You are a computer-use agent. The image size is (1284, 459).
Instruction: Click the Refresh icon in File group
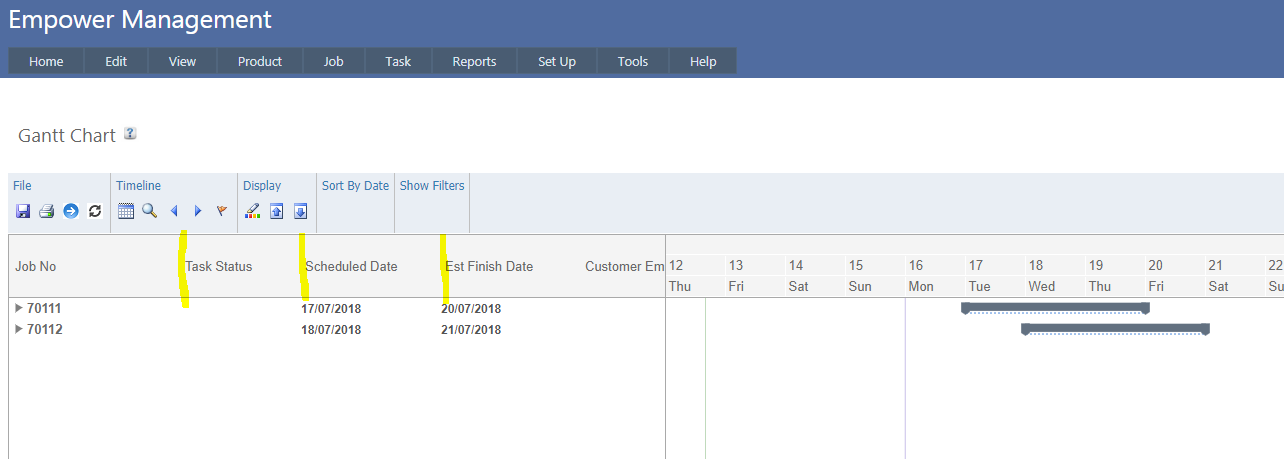tap(95, 211)
